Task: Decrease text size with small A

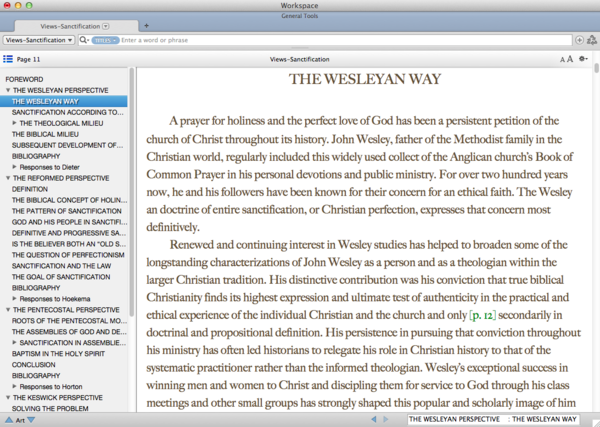Action: [562, 60]
